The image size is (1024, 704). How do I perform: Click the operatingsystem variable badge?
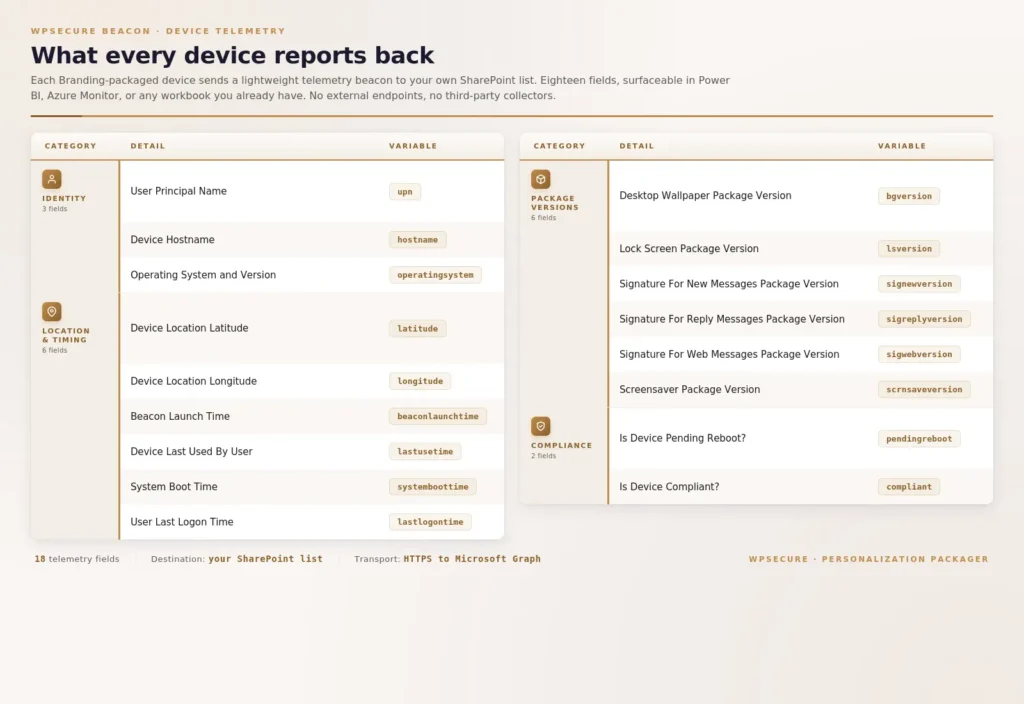(435, 275)
